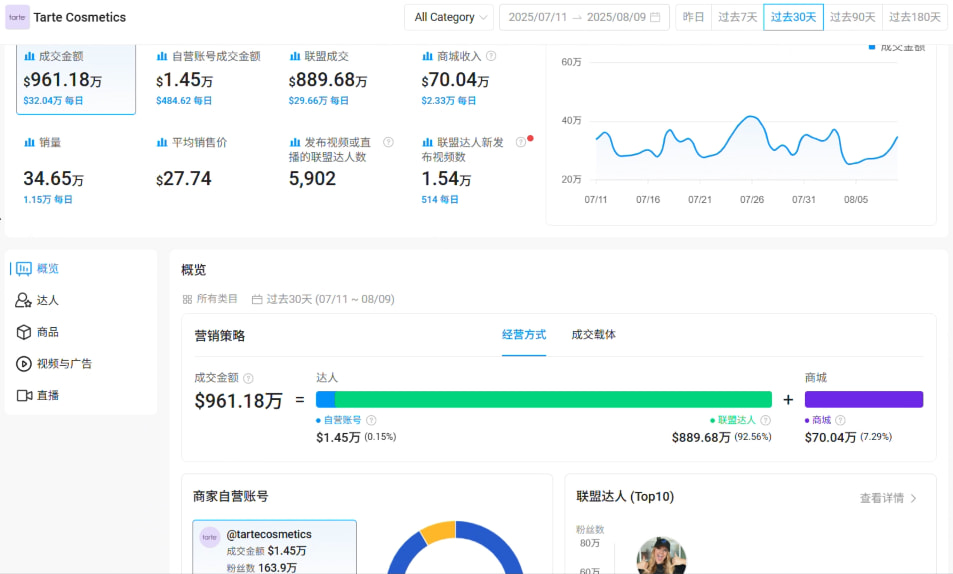Click the calendar icon in date range

[655, 17]
